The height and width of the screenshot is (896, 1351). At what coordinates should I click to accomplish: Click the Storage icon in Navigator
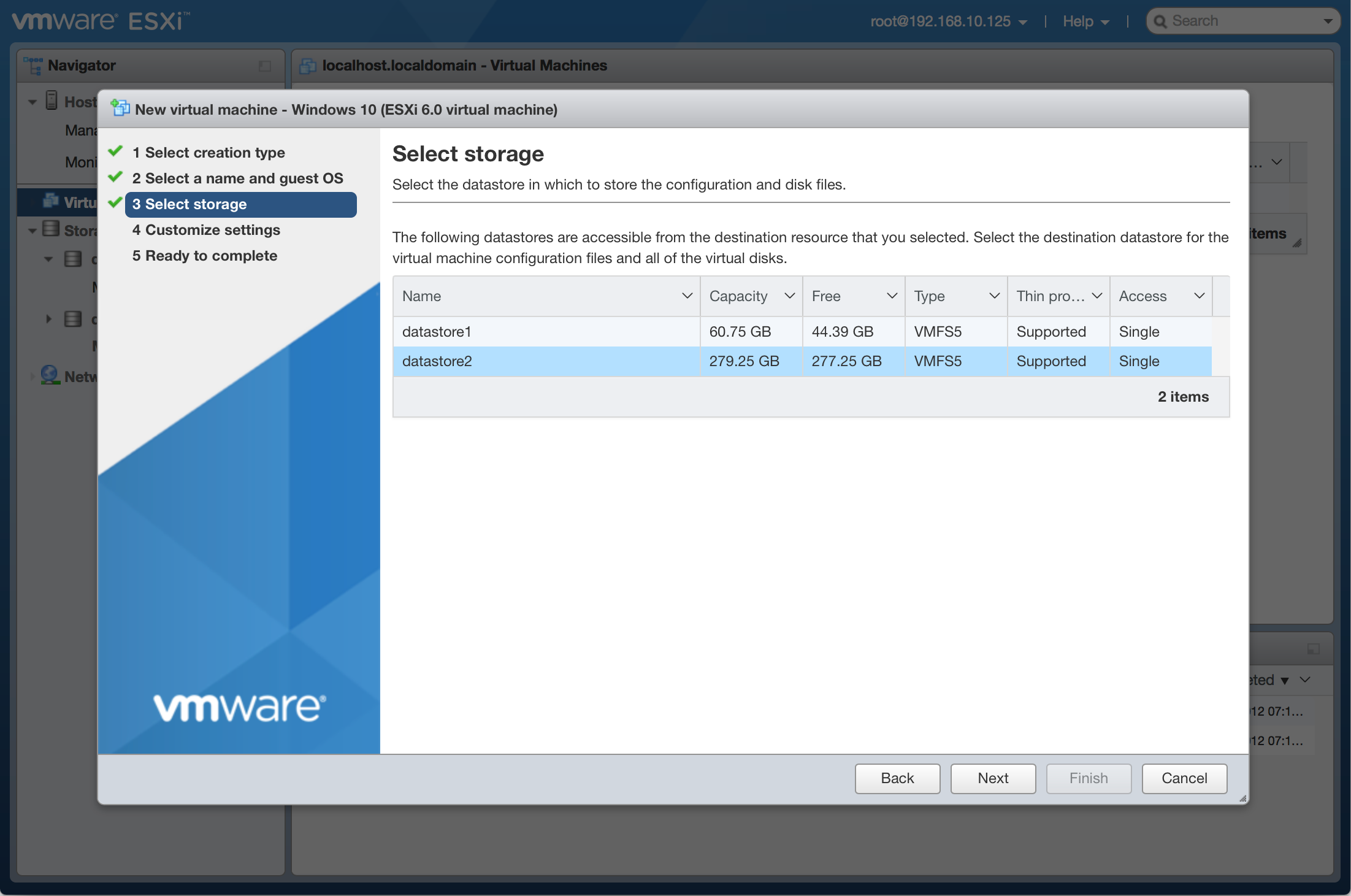51,229
